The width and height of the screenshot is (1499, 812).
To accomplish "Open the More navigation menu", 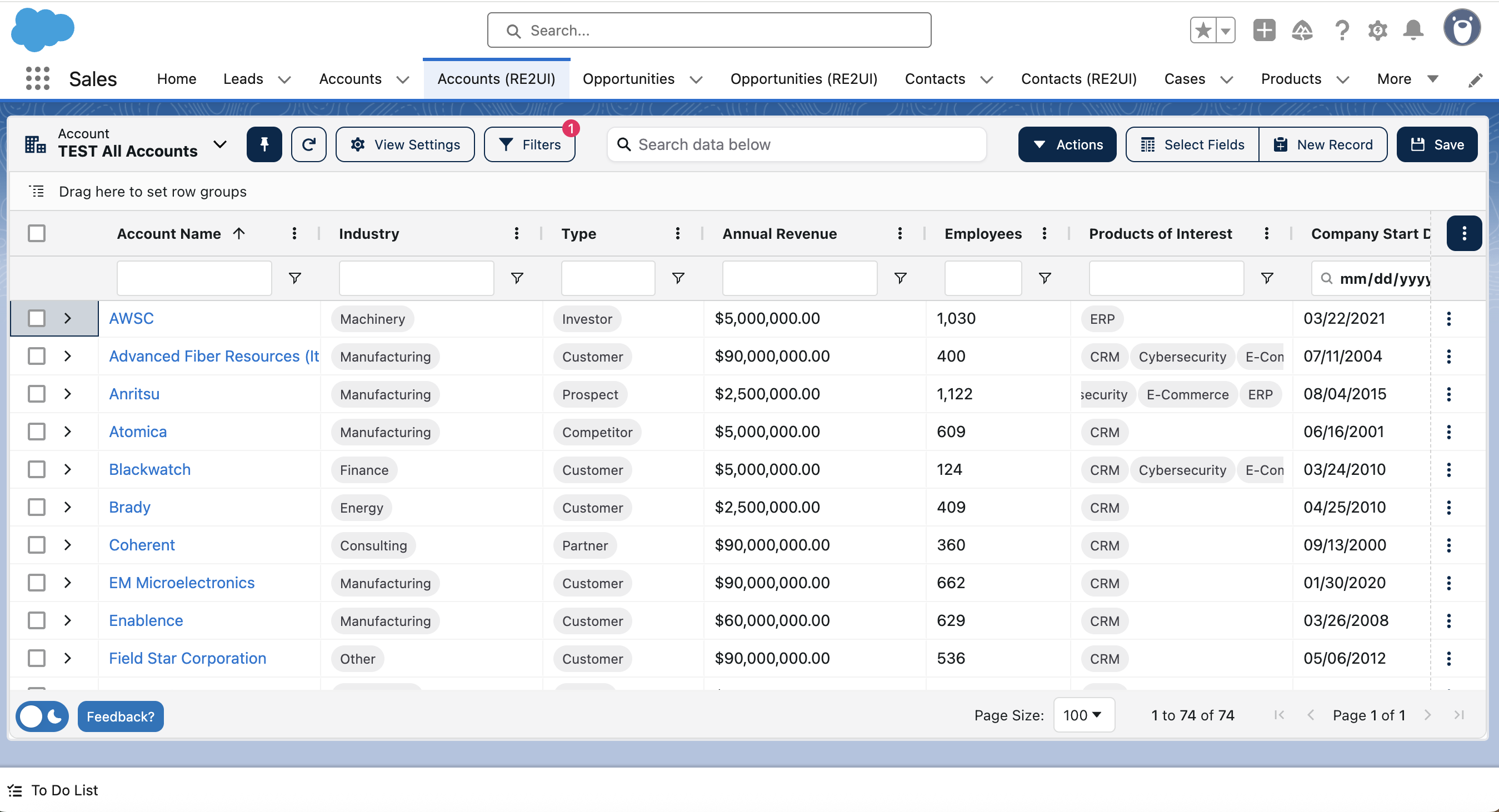I will point(1407,79).
